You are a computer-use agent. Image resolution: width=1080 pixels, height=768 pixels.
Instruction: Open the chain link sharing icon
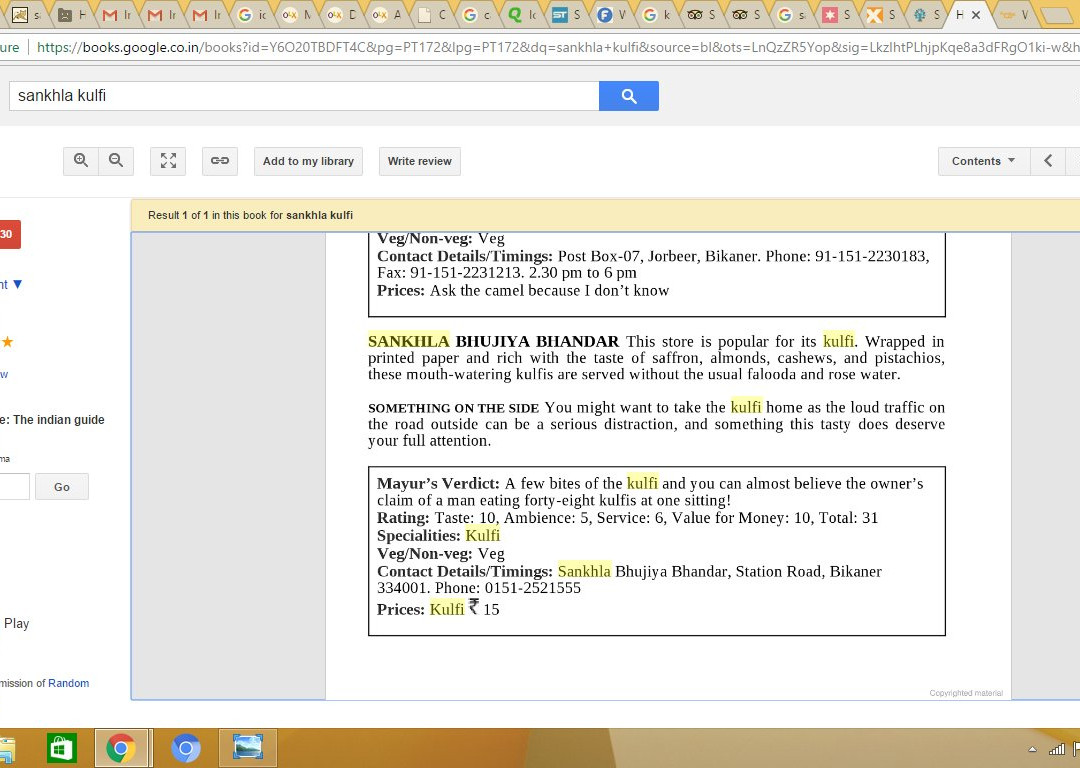(x=220, y=160)
